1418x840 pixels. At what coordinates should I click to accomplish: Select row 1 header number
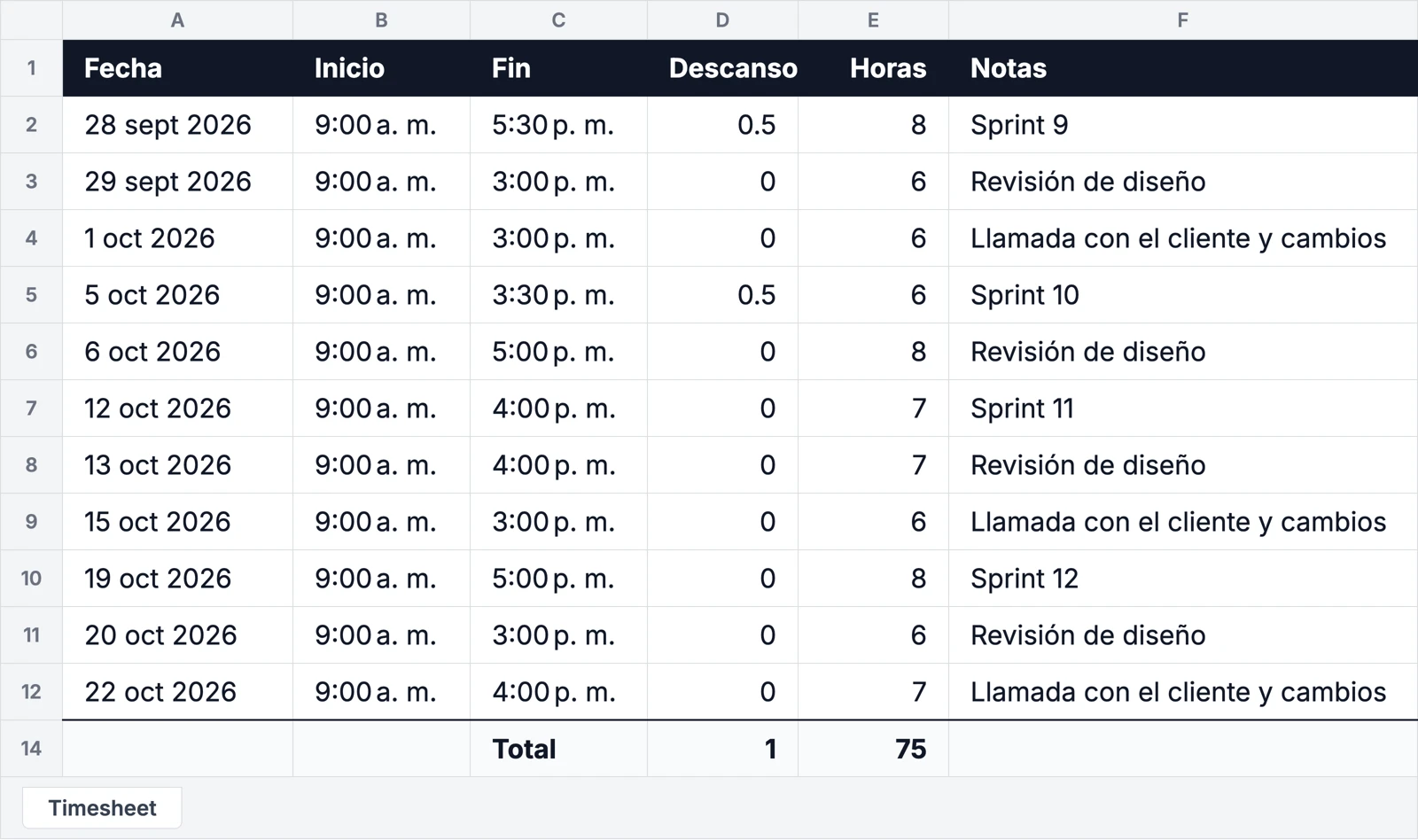click(31, 68)
